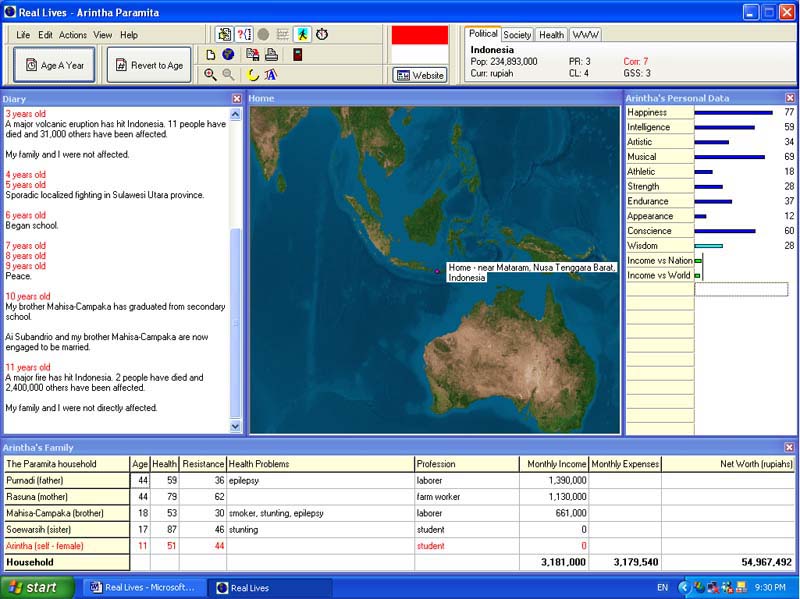Click the zoom out magnifier icon

[x=229, y=74]
